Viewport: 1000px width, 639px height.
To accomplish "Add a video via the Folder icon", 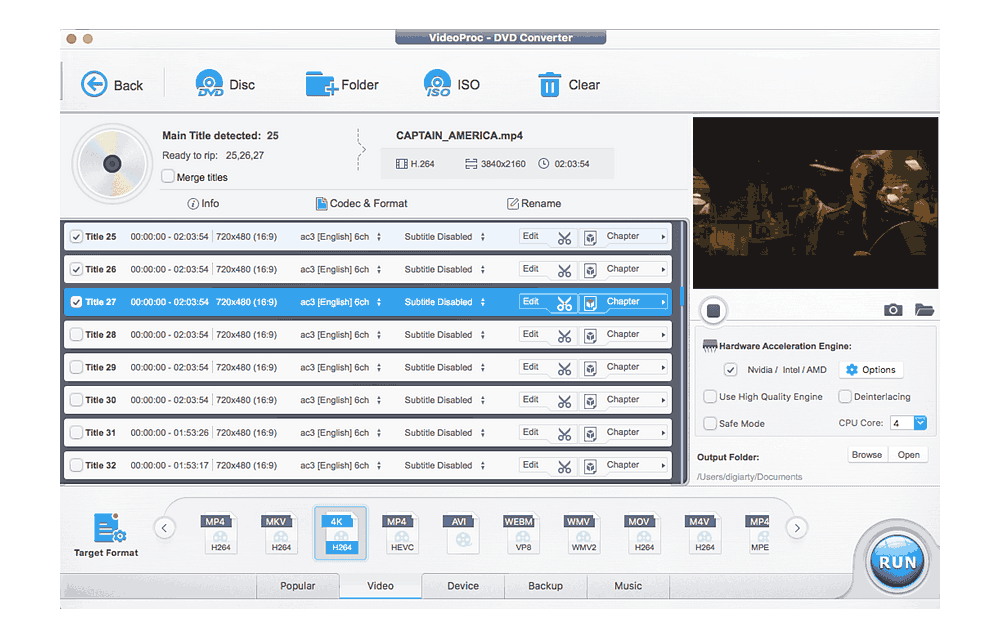I will click(343, 84).
